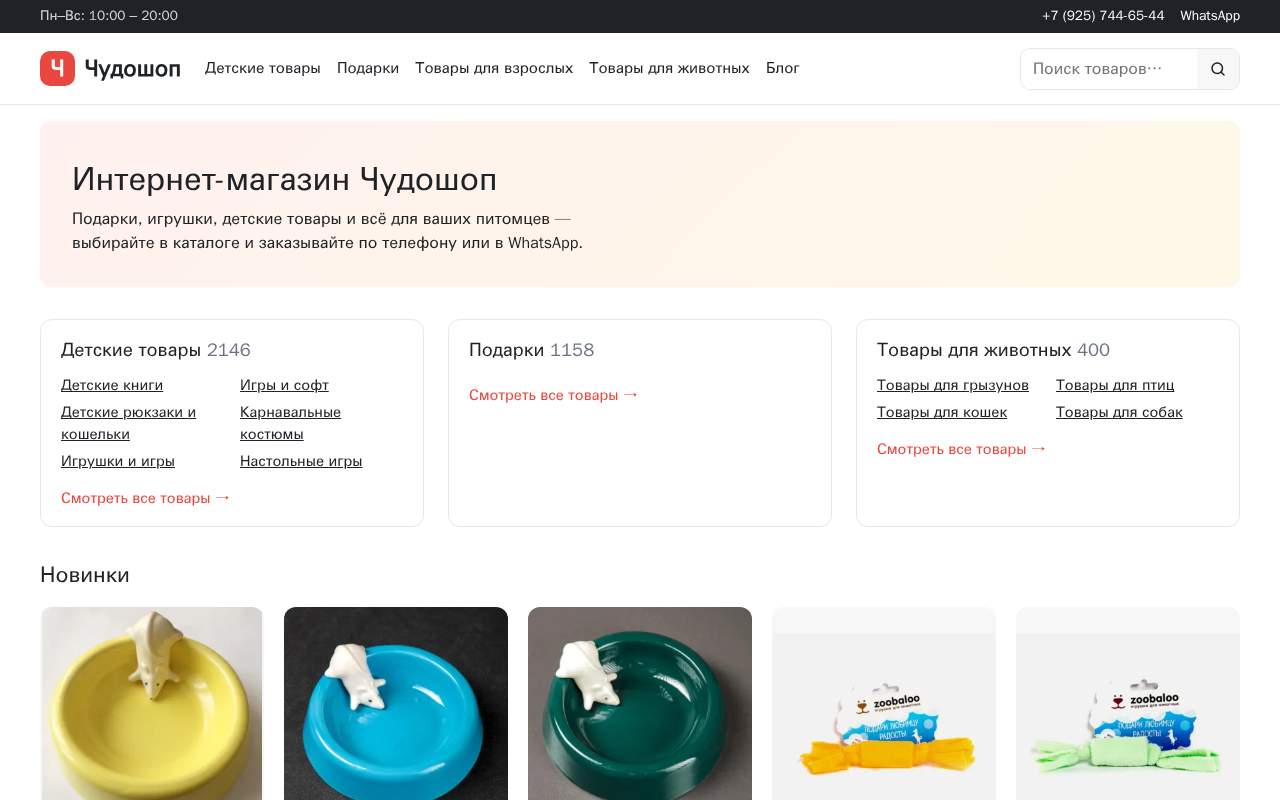
Task: Open Детские товары in the top menu
Action: 263,68
